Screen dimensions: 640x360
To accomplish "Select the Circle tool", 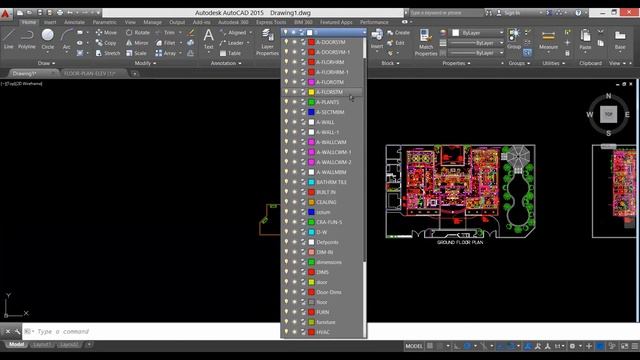I will (x=48, y=39).
